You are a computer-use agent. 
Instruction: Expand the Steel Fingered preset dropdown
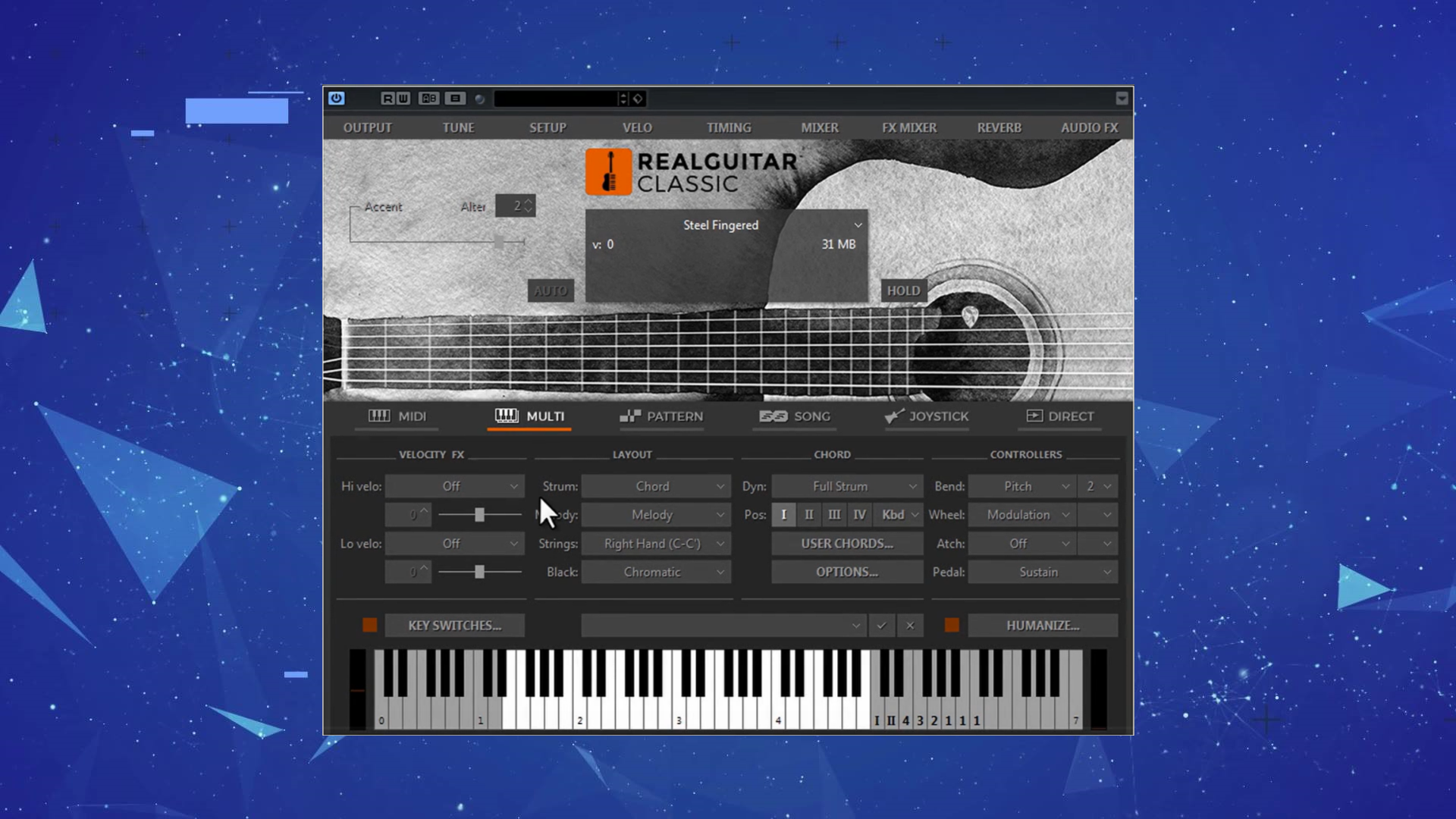point(857,224)
